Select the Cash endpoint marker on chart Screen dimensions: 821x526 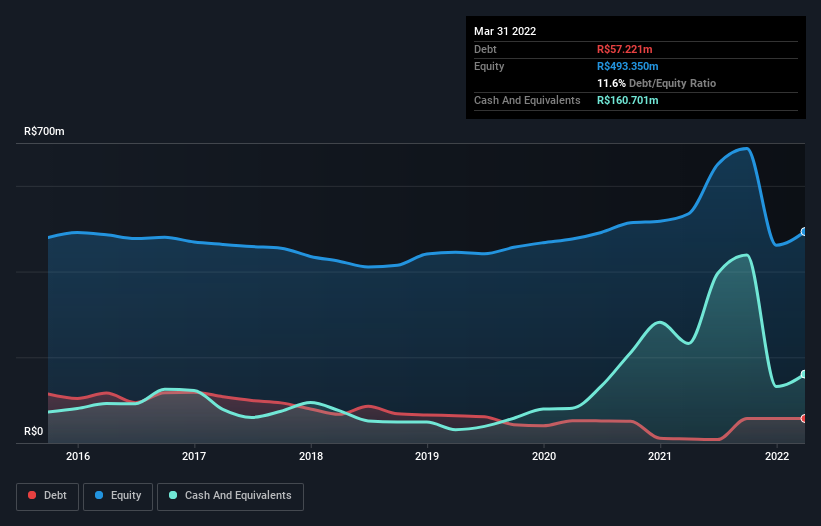click(804, 374)
